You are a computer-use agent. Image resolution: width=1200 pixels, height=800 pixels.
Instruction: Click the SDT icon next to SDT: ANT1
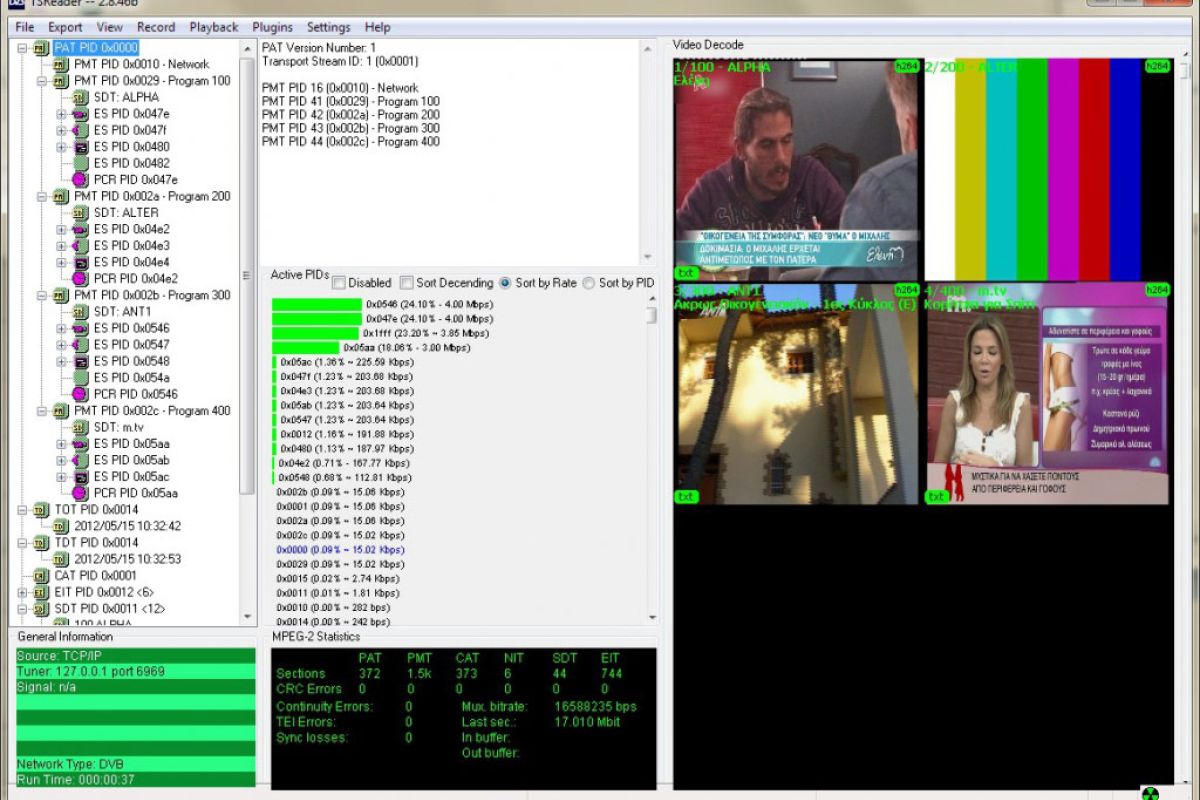pos(79,312)
